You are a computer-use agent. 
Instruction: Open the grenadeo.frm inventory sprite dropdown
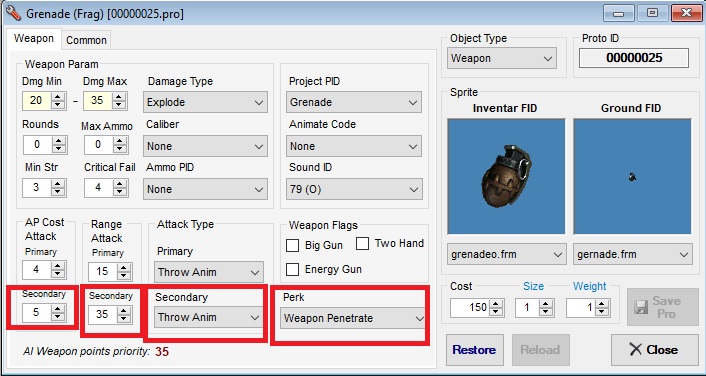point(506,254)
